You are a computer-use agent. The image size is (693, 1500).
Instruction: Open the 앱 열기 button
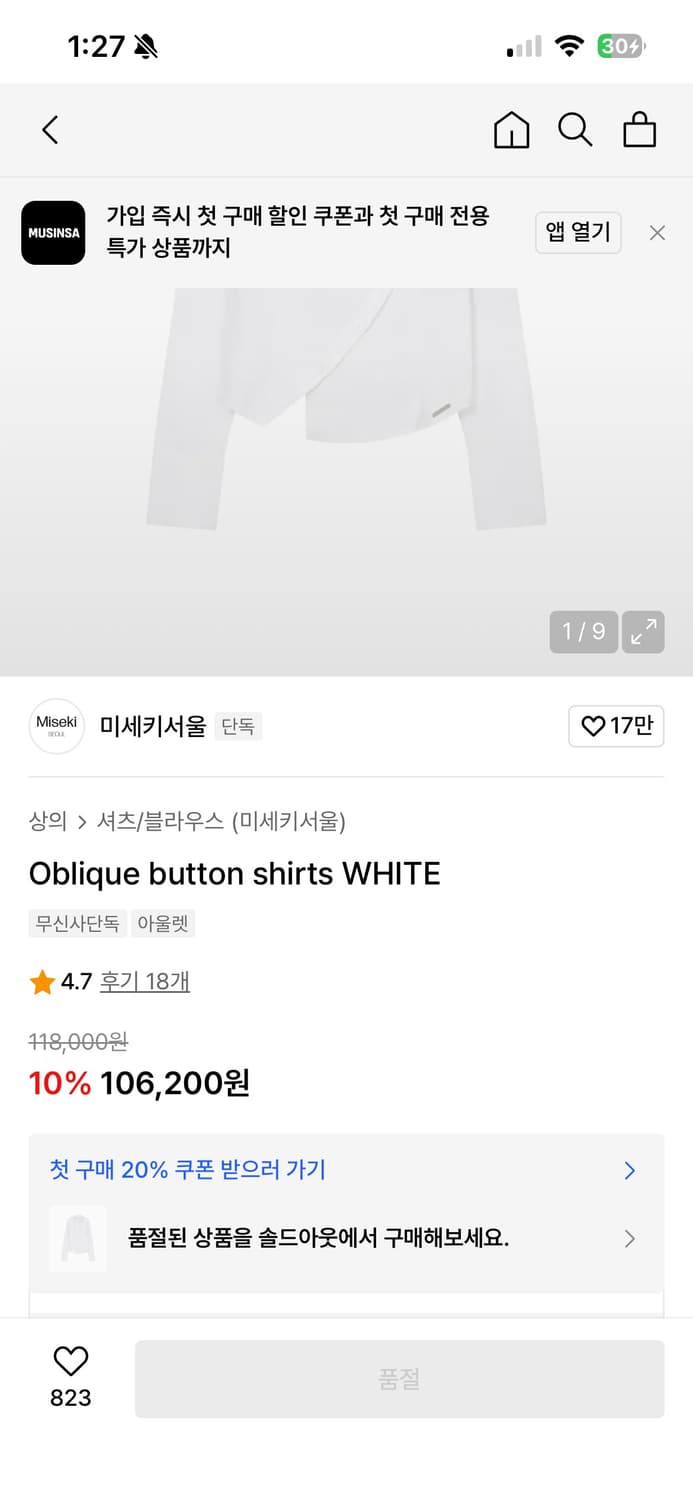[x=578, y=232]
